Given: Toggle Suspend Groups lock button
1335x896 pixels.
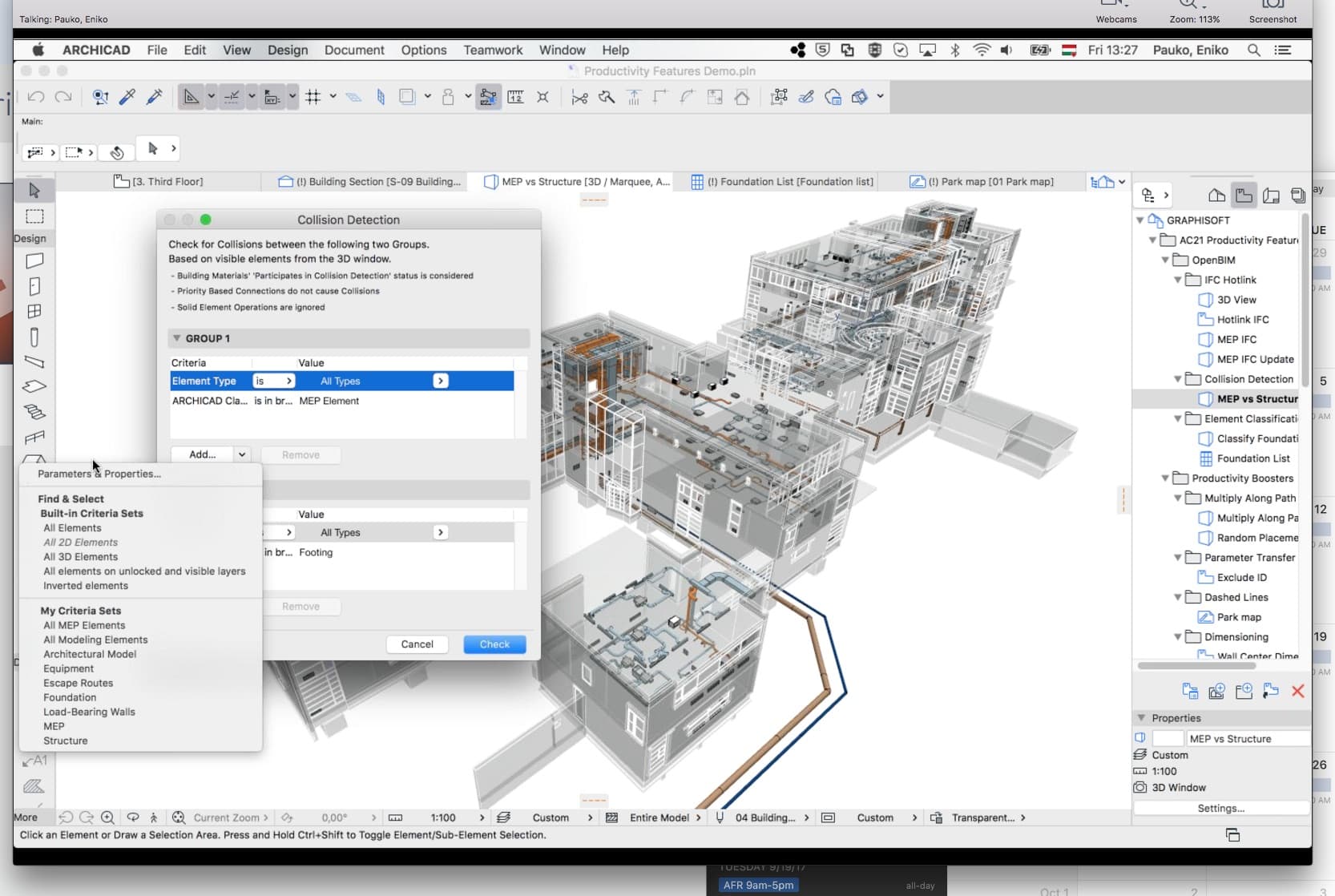Looking at the screenshot, I should click(x=448, y=97).
